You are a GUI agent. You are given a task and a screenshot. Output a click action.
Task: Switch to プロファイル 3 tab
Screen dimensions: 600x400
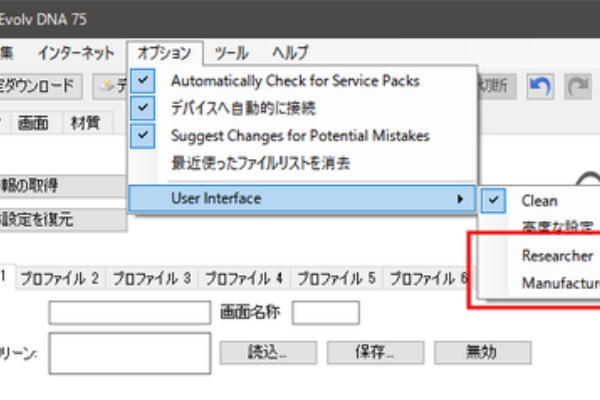point(152,278)
